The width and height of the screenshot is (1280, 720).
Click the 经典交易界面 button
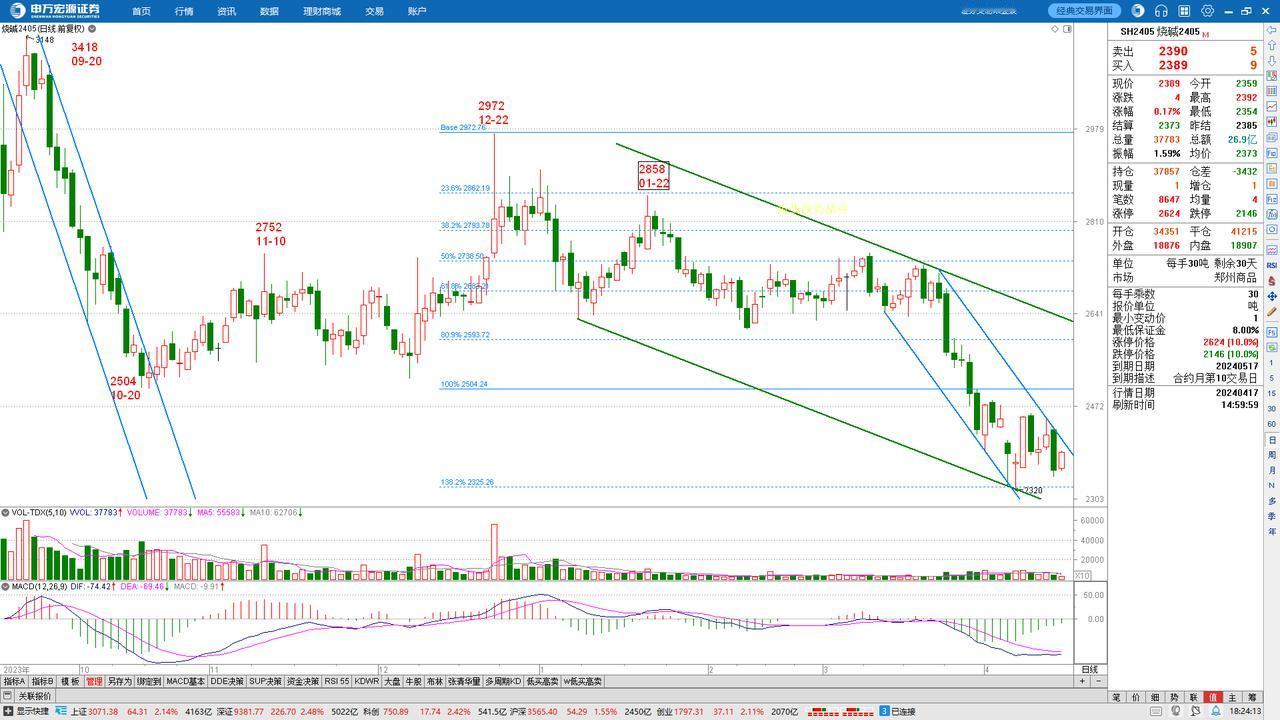tap(1085, 11)
